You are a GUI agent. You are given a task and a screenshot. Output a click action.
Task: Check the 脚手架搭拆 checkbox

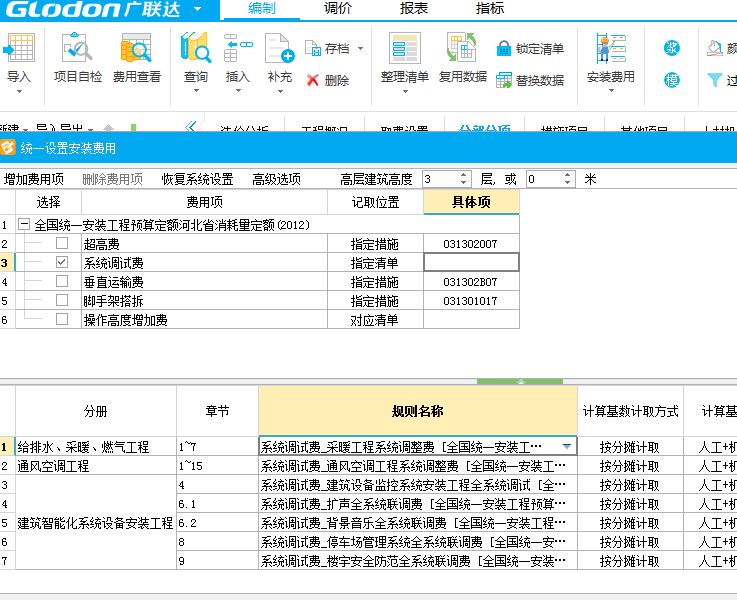[x=62, y=300]
